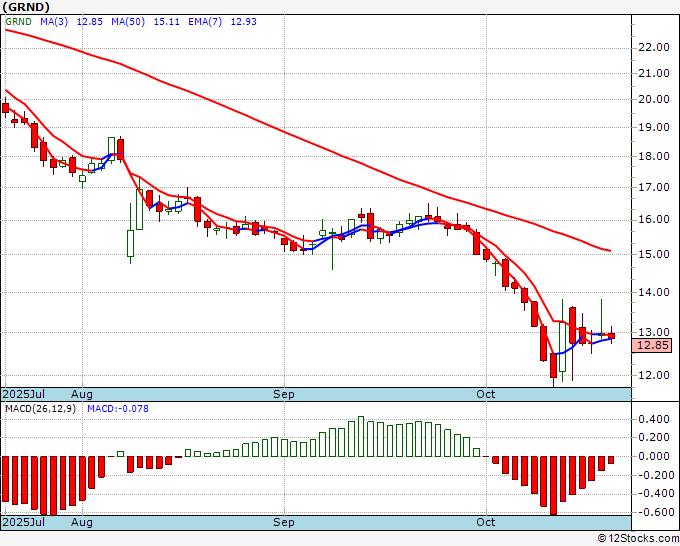Click the -0.600 MACD axis label

tap(653, 513)
